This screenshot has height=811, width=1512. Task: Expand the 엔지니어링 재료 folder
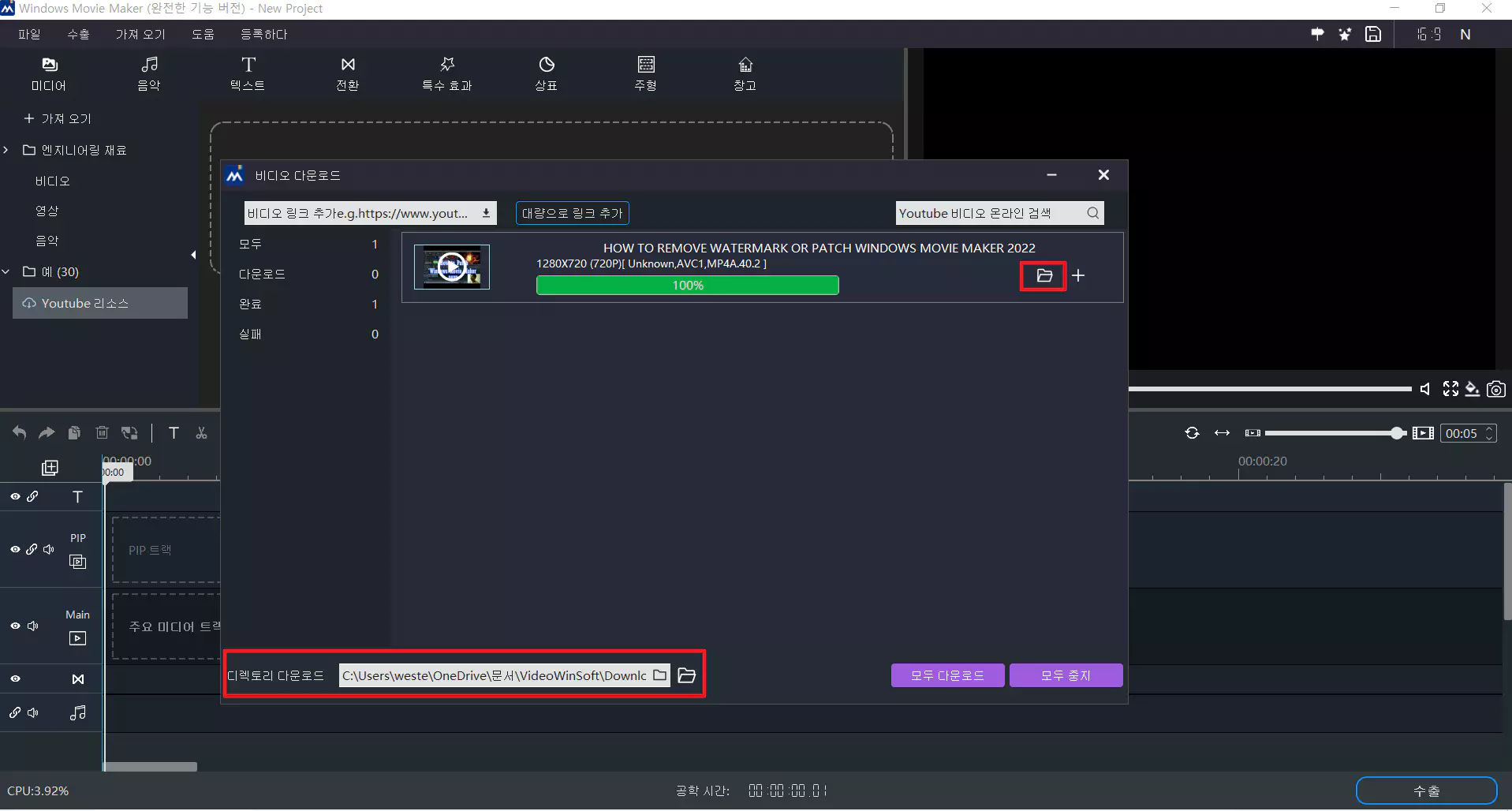click(6, 150)
